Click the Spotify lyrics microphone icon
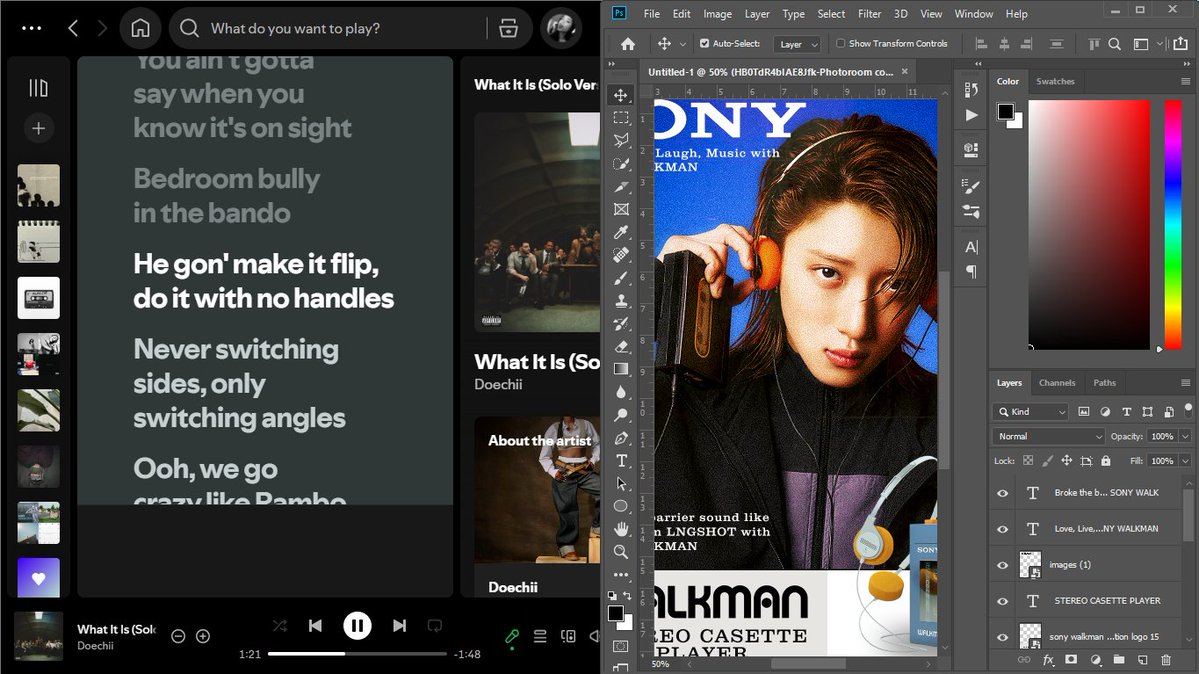 tap(512, 636)
